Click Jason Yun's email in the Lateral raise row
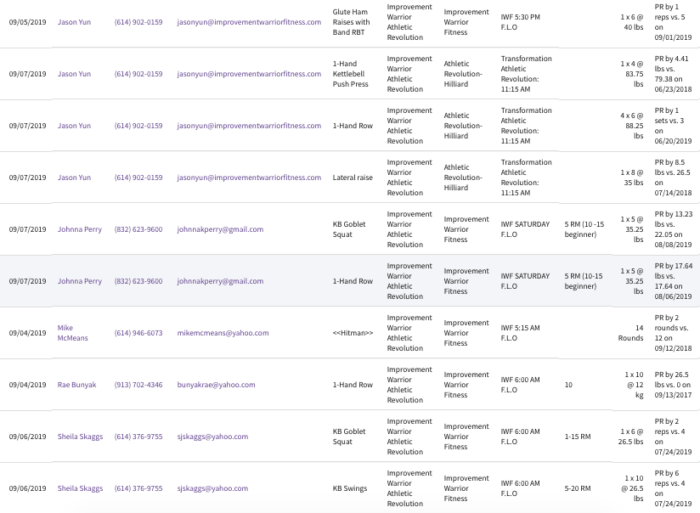The width and height of the screenshot is (700, 513). pos(249,177)
